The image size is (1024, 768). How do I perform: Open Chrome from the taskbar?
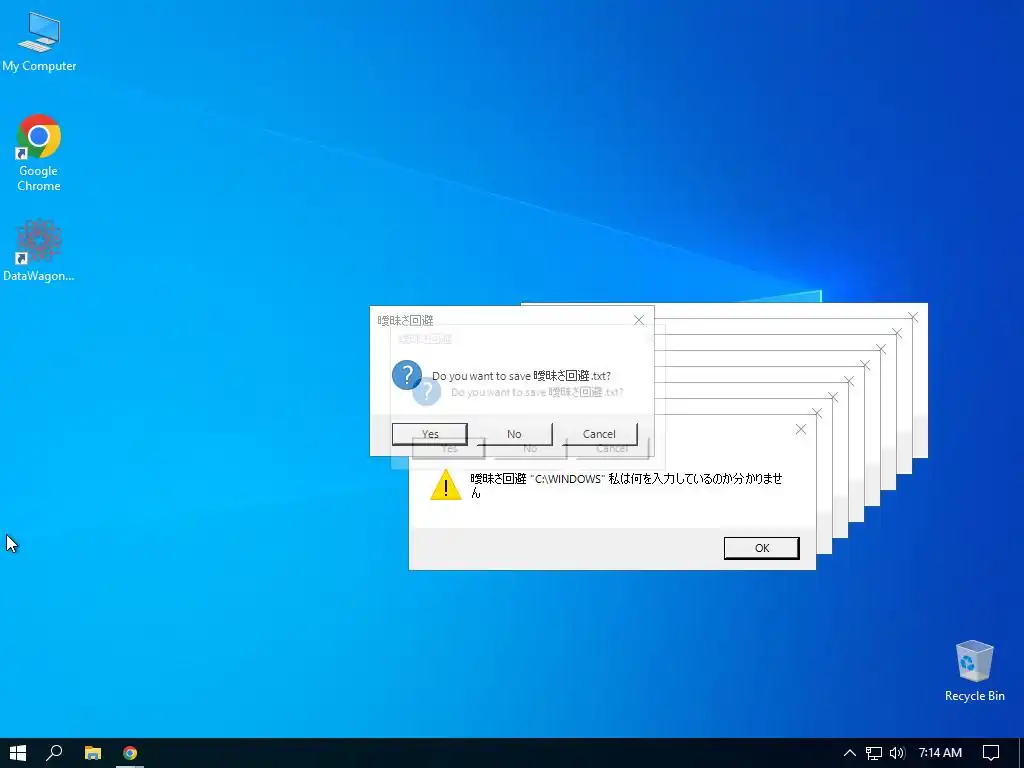click(130, 753)
